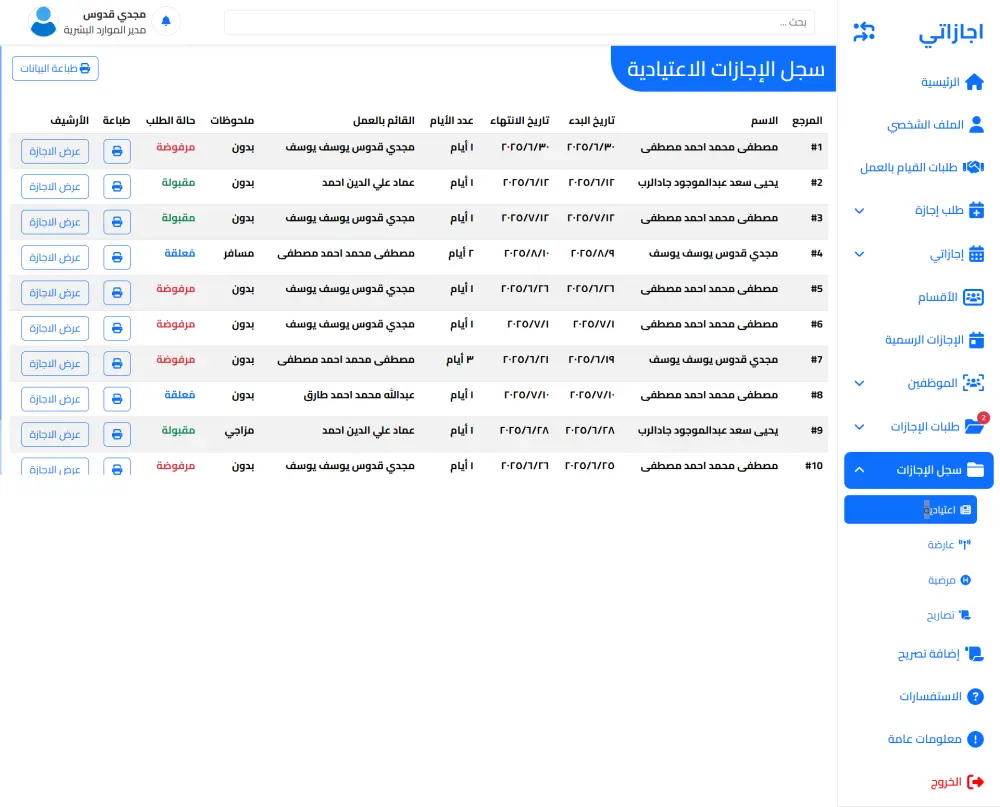The width and height of the screenshot is (1000, 807).
Task: Open the الإجازات الرسمية holidays icon
Action: coord(977,340)
